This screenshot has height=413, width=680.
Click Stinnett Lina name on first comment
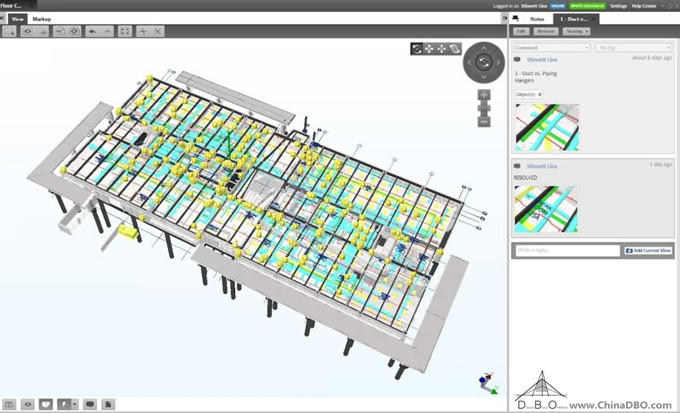click(x=542, y=60)
